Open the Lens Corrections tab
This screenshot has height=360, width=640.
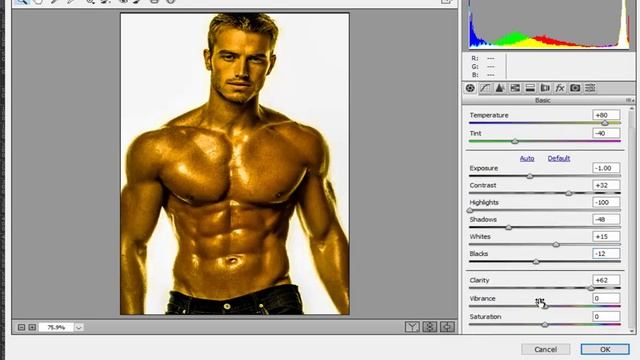(545, 88)
